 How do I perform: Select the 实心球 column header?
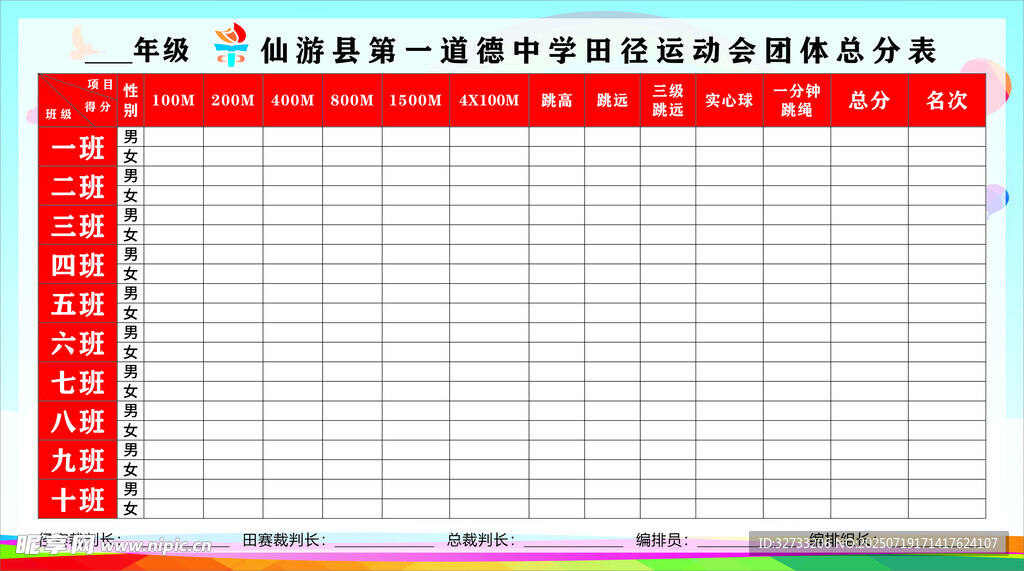point(729,100)
